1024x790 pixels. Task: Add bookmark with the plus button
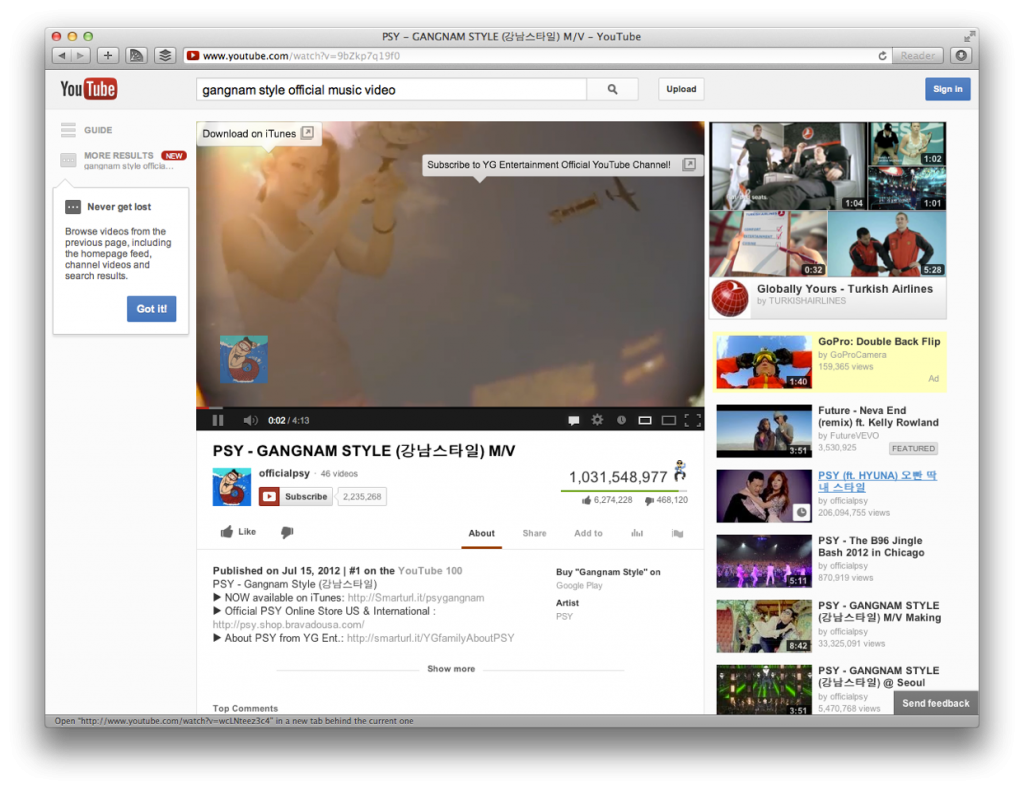point(108,55)
